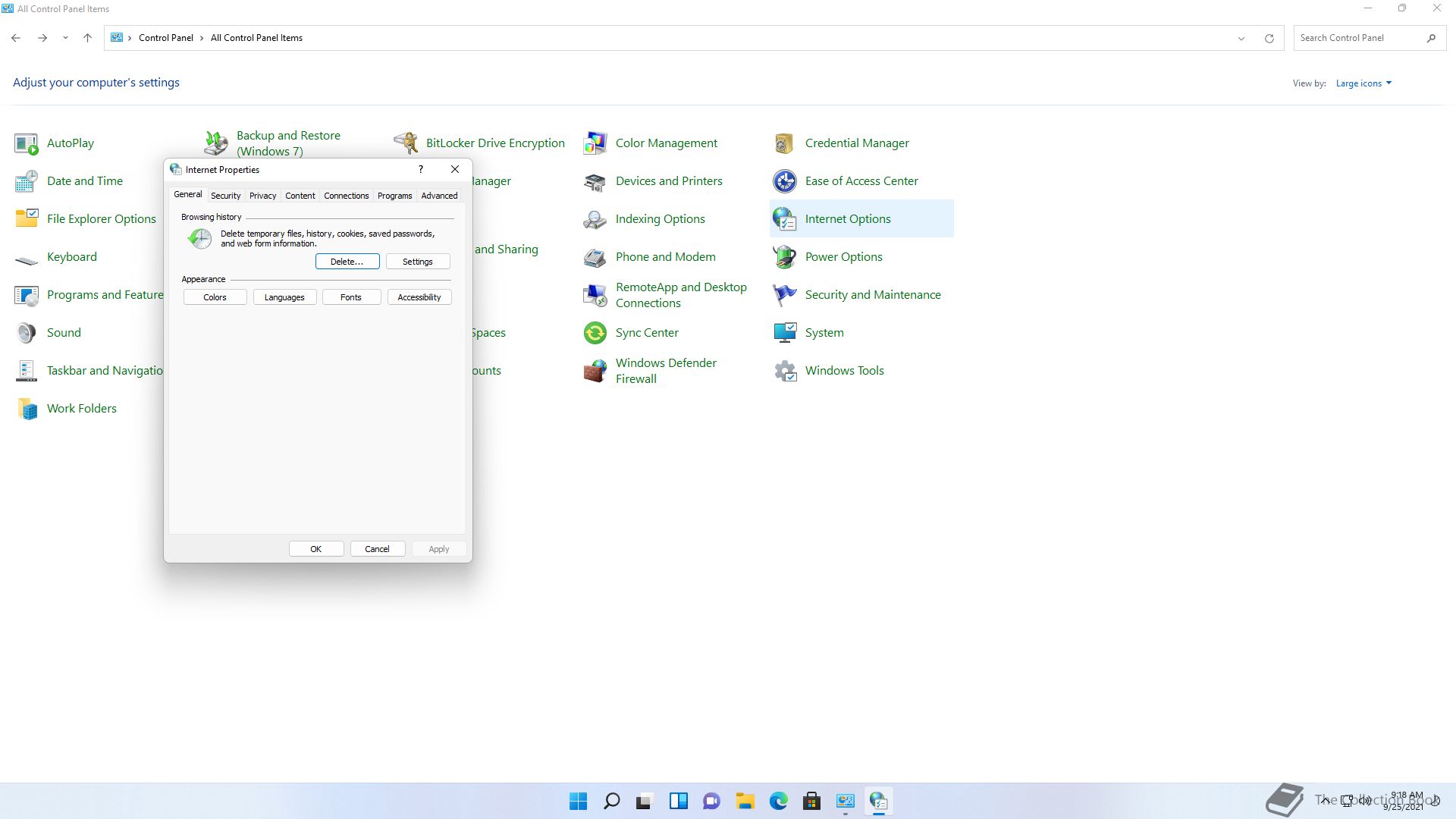Open the BitLocker Drive Encryption icon
The height and width of the screenshot is (819, 1456).
pos(406,143)
